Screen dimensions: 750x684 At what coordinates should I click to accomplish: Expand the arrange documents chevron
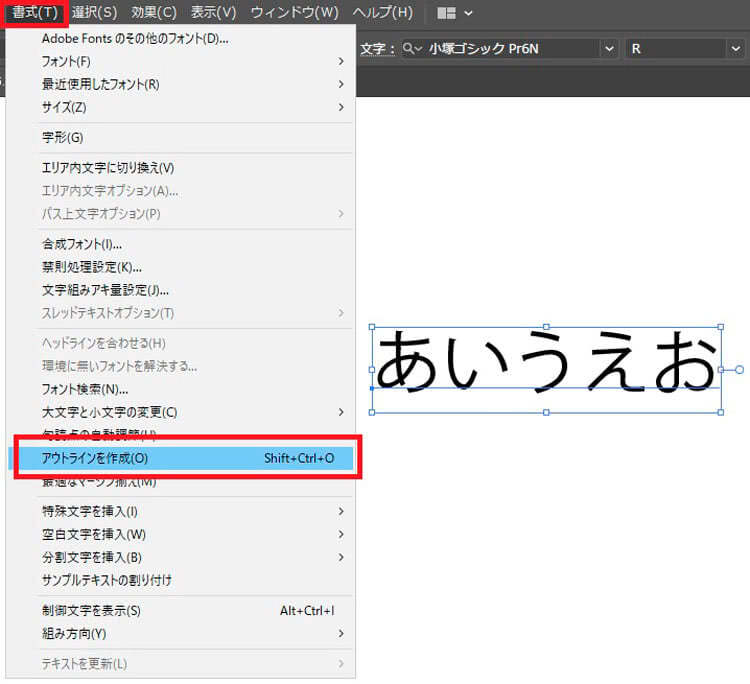point(468,13)
